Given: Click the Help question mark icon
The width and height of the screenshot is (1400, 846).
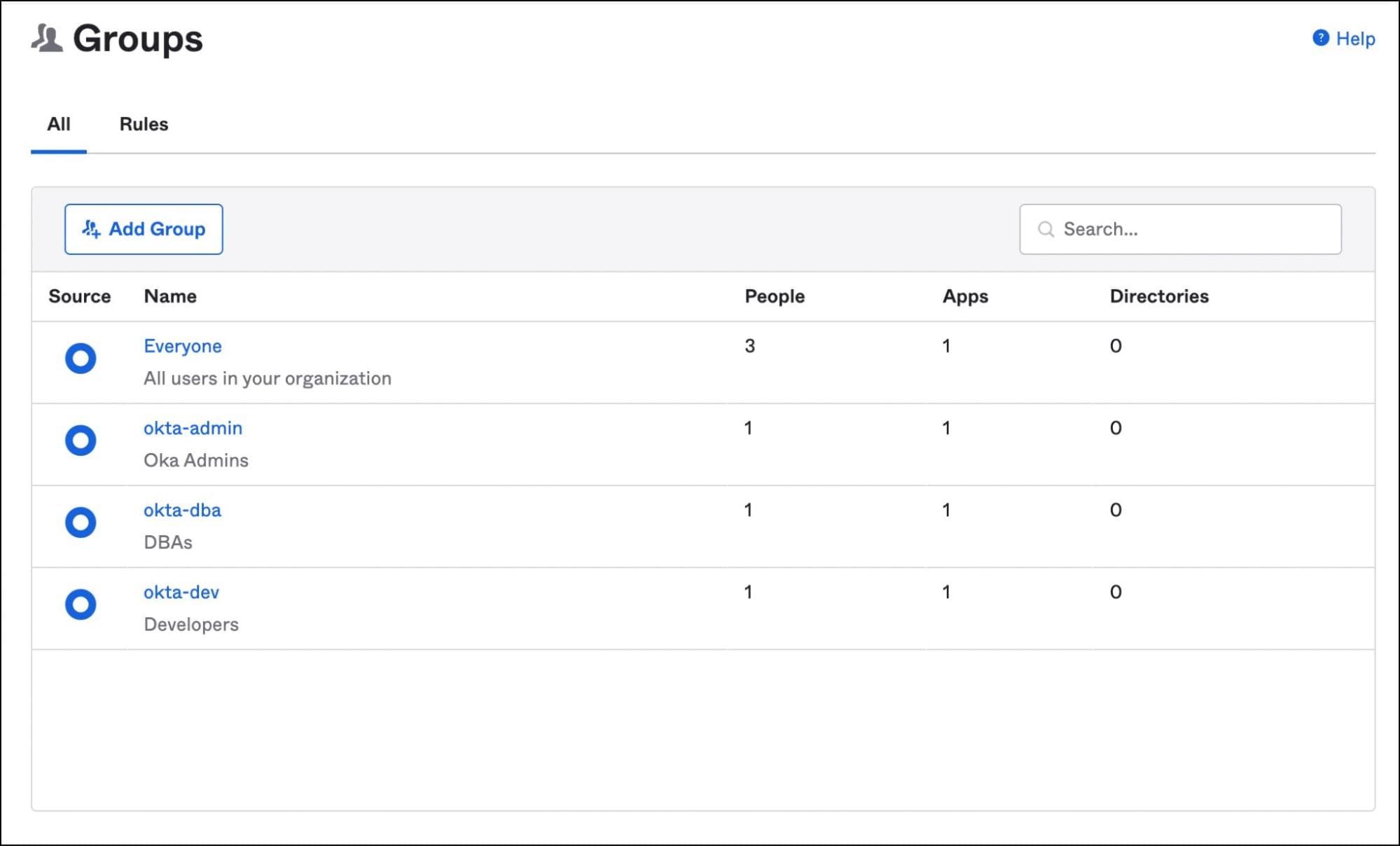Looking at the screenshot, I should pos(1320,38).
